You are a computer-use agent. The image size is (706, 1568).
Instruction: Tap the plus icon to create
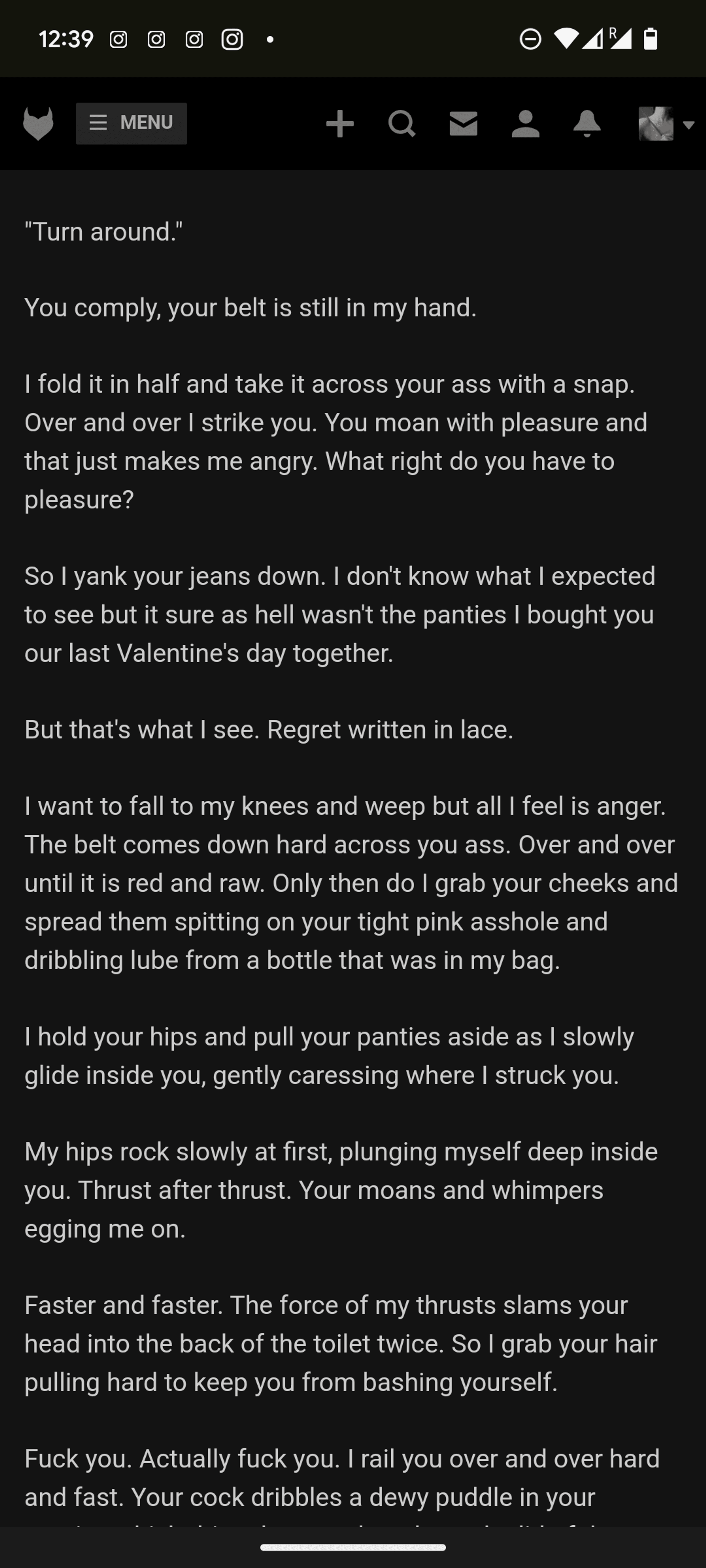coord(340,124)
